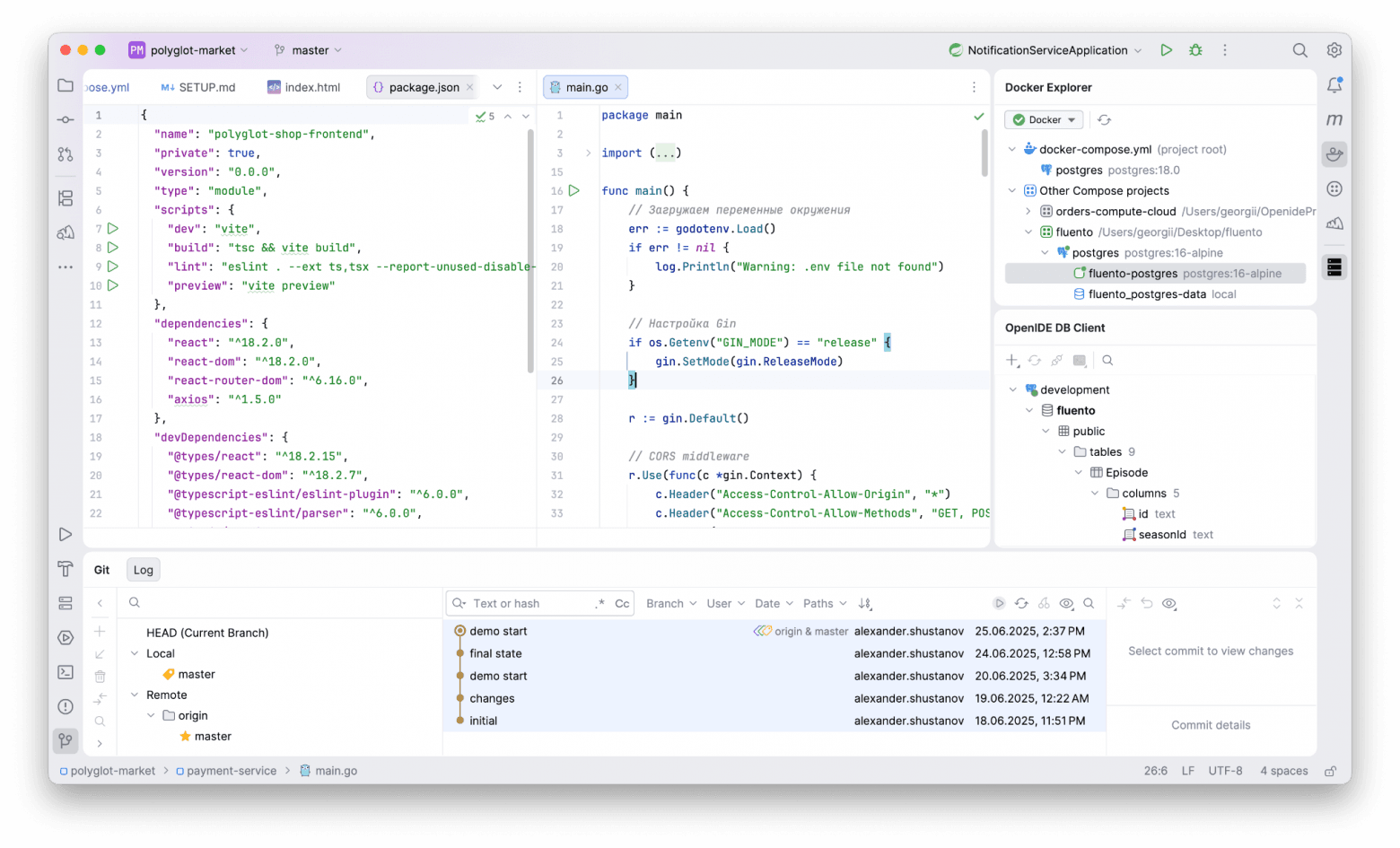Click the More tool windows ellipsis in left sidebar

[x=66, y=267]
